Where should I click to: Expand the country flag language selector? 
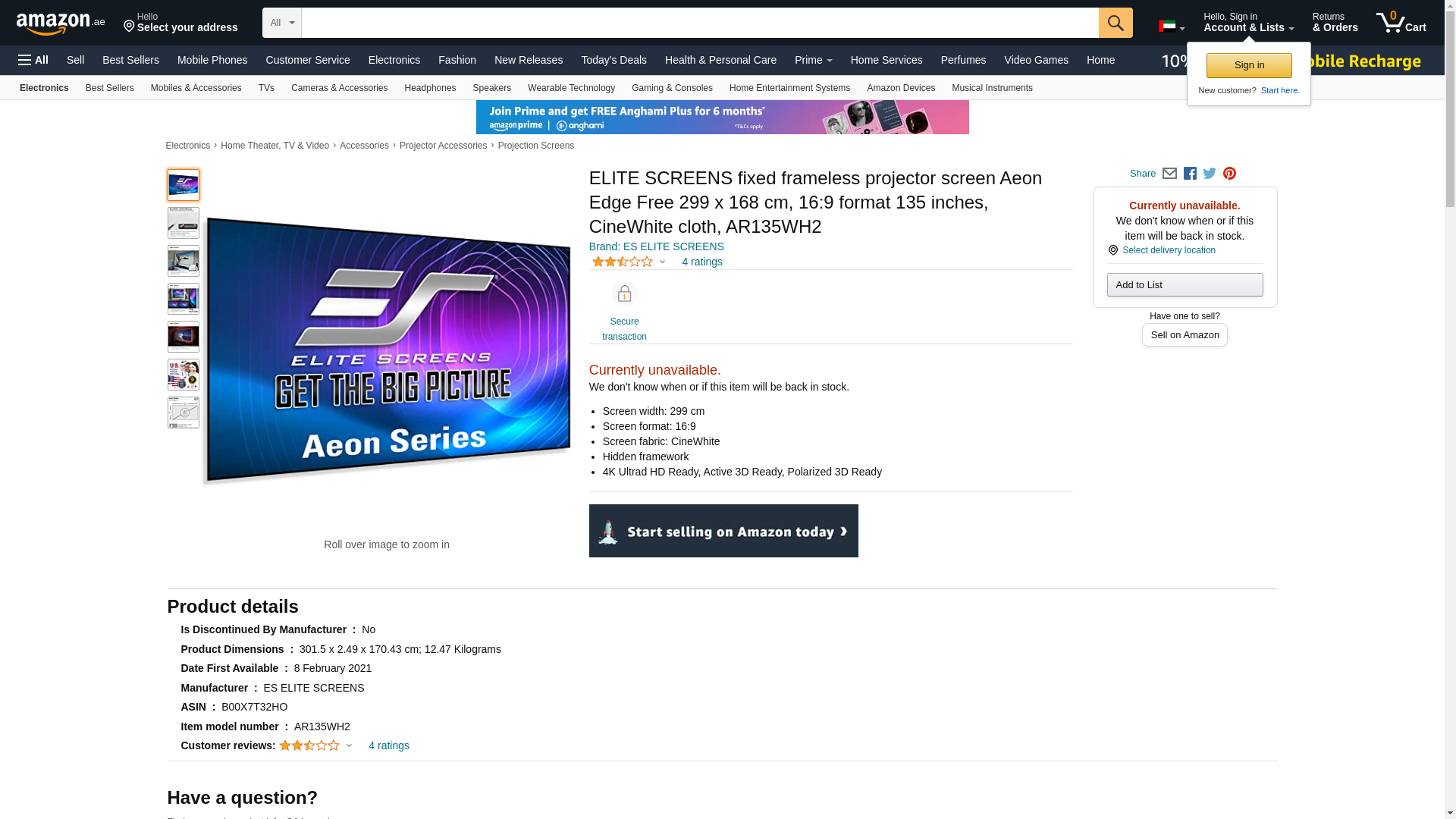point(1171,27)
